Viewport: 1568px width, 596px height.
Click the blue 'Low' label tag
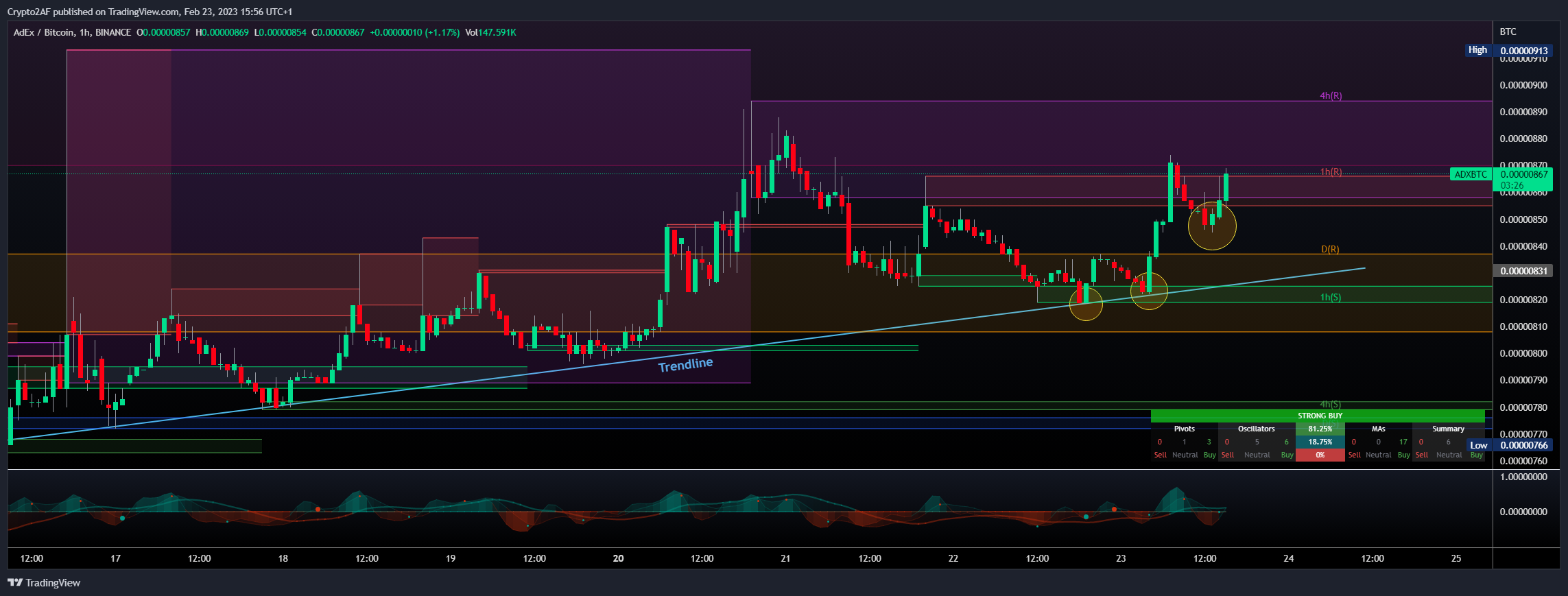1479,445
